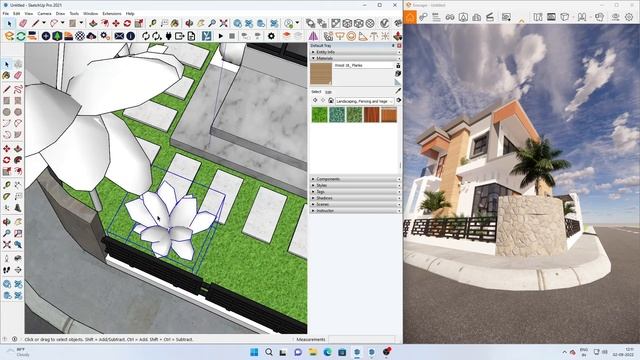Pick the Protractor tool in left toolbar
Image resolution: width=640 pixels, height=360 pixels.
(7, 196)
